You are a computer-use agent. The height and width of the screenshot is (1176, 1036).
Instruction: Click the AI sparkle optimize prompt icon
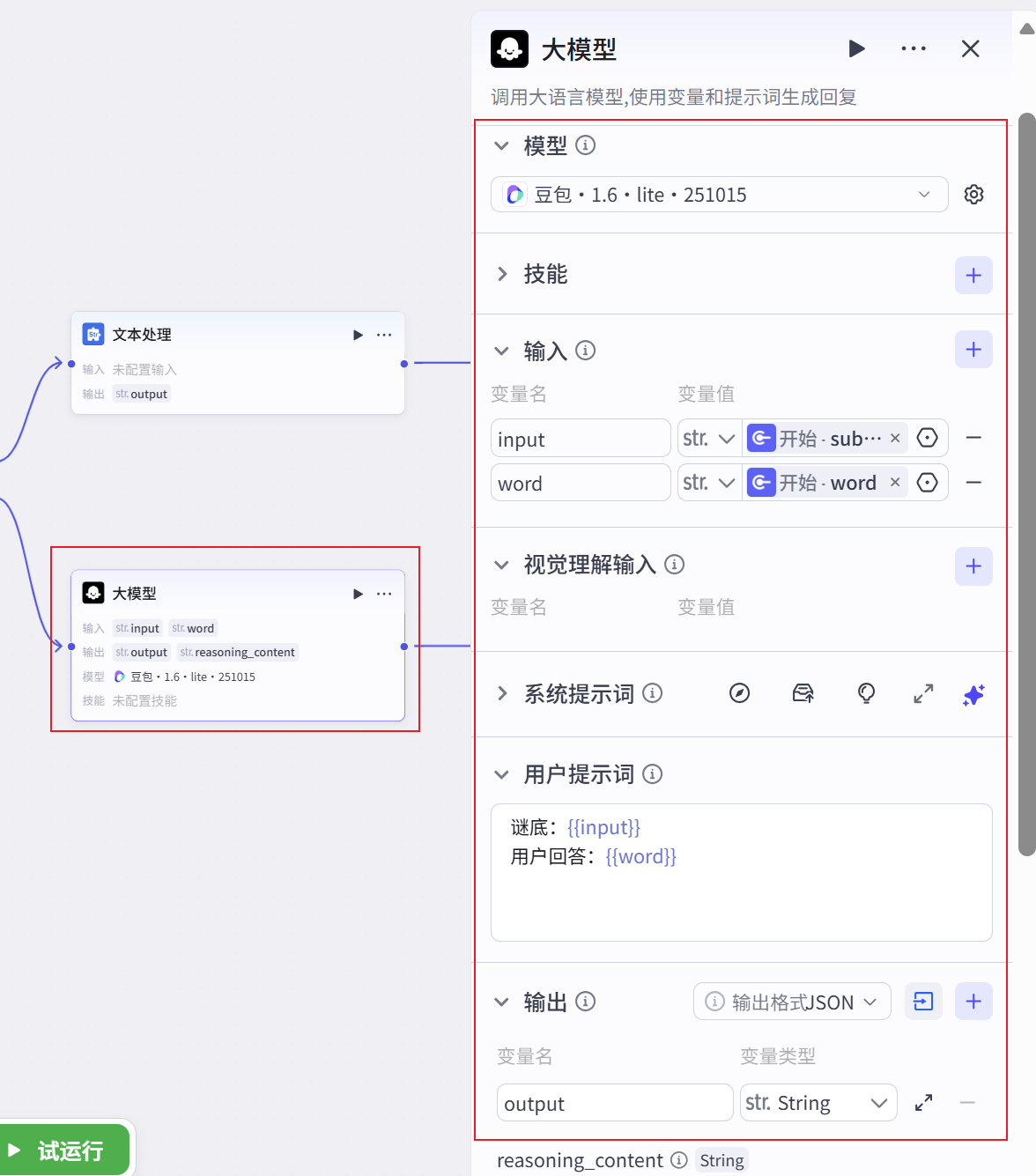973,695
